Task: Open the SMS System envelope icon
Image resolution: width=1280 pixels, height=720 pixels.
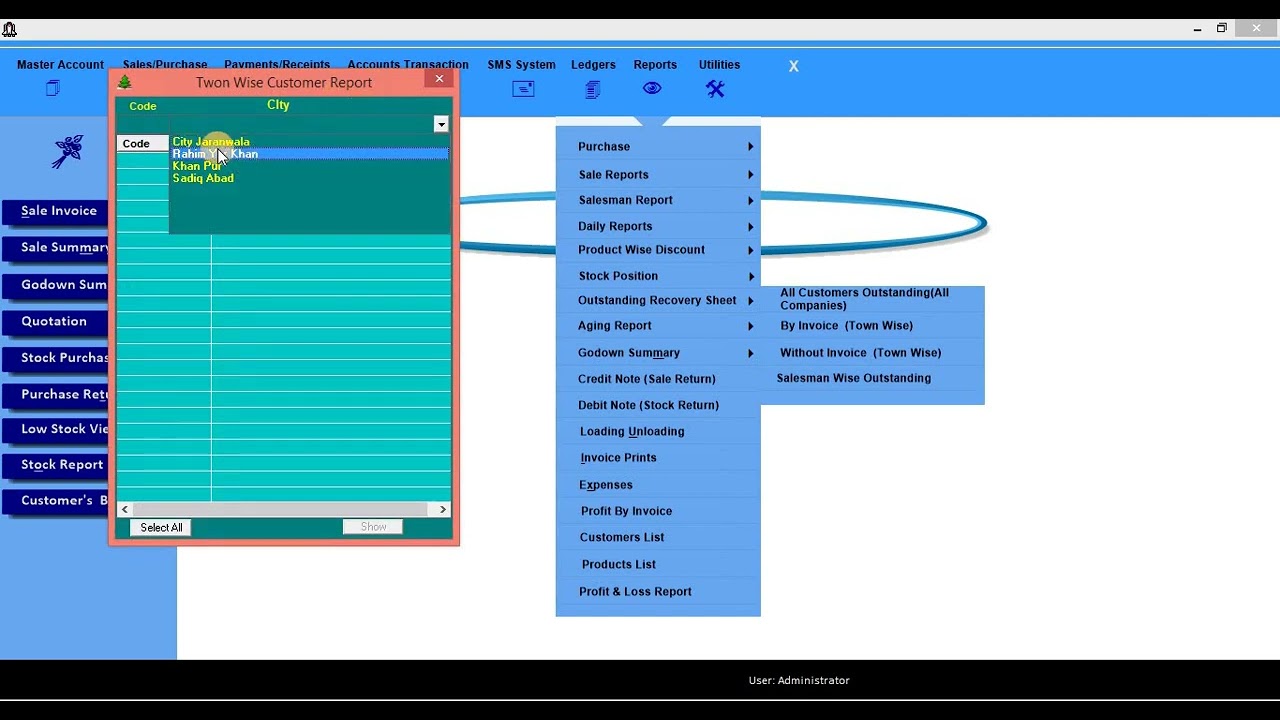Action: (x=523, y=89)
